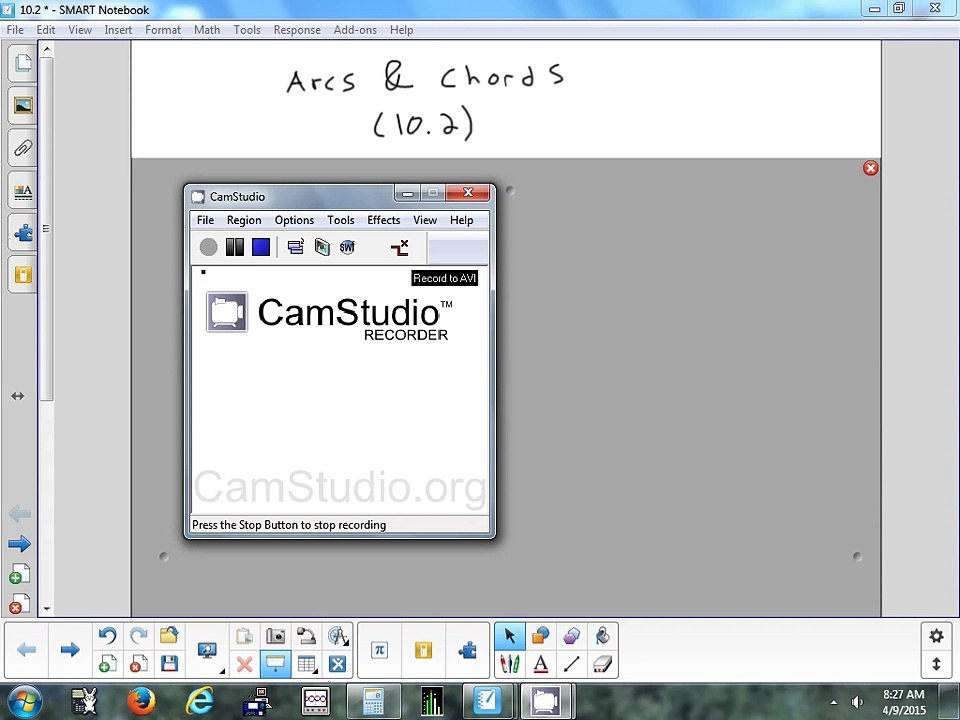Screen dimensions: 960x720
Task: Choose the Lines tool
Action: 571,664
